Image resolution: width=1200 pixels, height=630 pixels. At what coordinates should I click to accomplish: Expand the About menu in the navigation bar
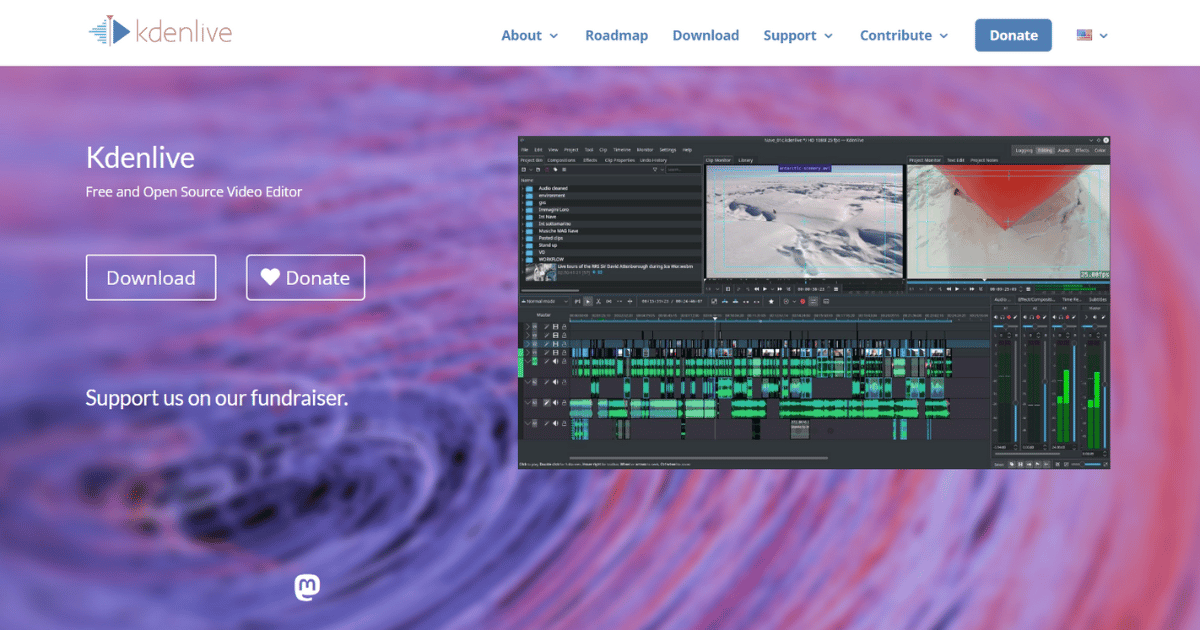530,35
